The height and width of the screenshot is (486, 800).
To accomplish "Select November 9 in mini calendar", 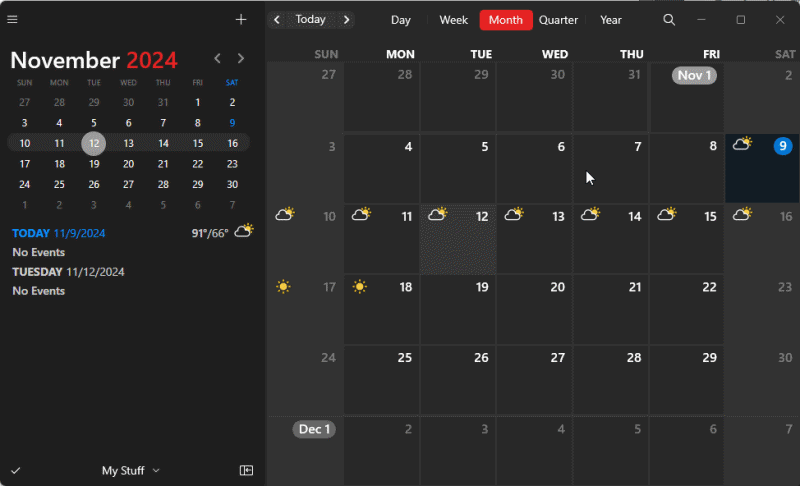I will (x=232, y=123).
